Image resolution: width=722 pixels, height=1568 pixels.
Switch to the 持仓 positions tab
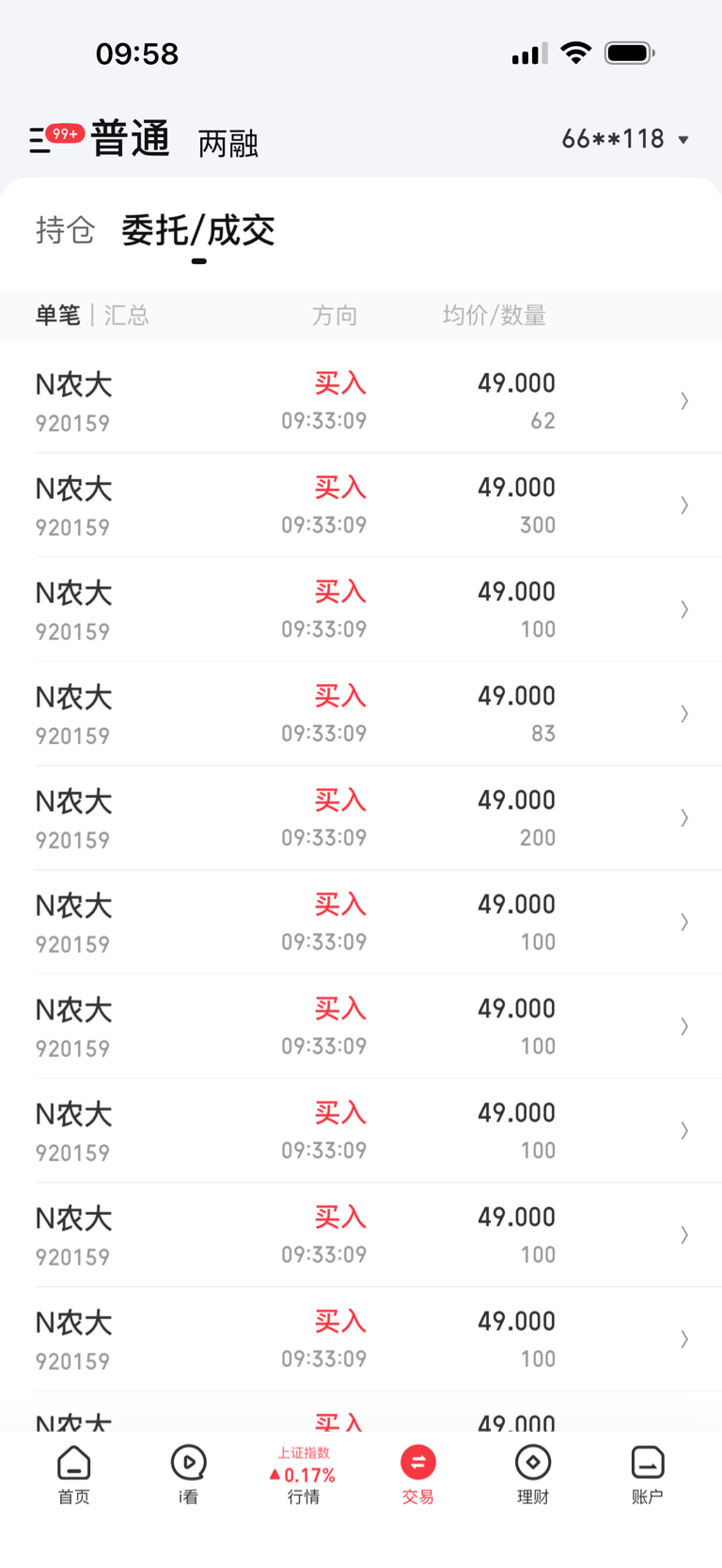[x=65, y=230]
